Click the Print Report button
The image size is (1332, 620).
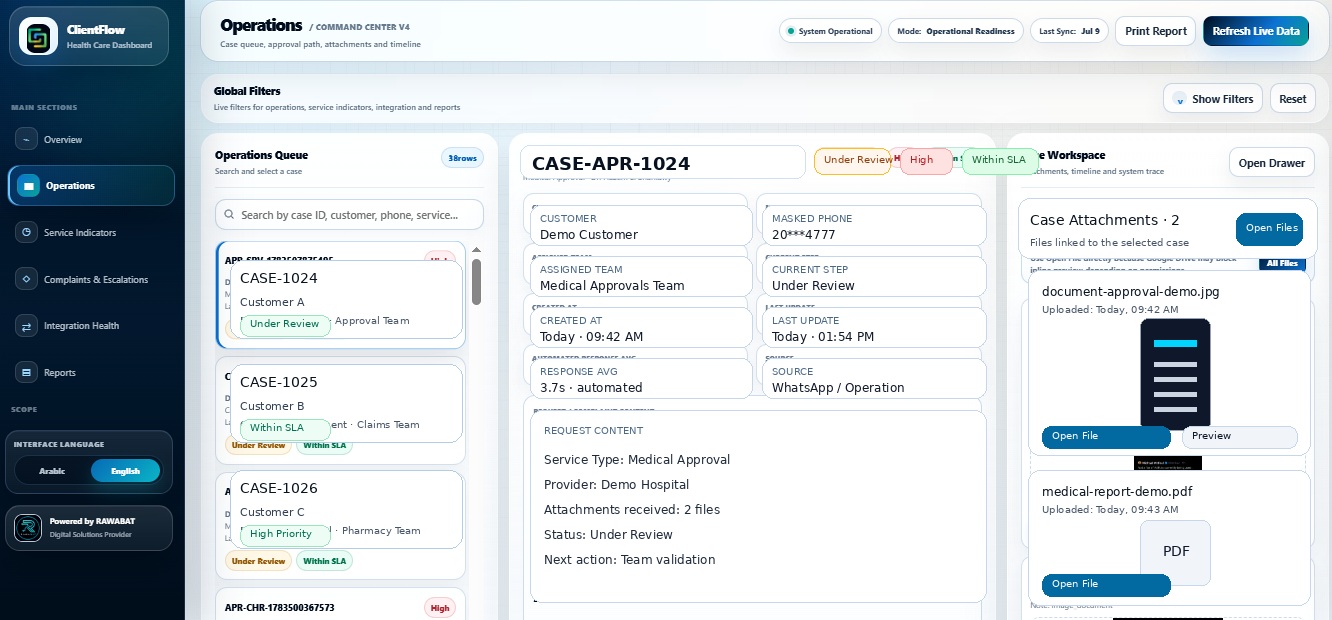point(1156,31)
